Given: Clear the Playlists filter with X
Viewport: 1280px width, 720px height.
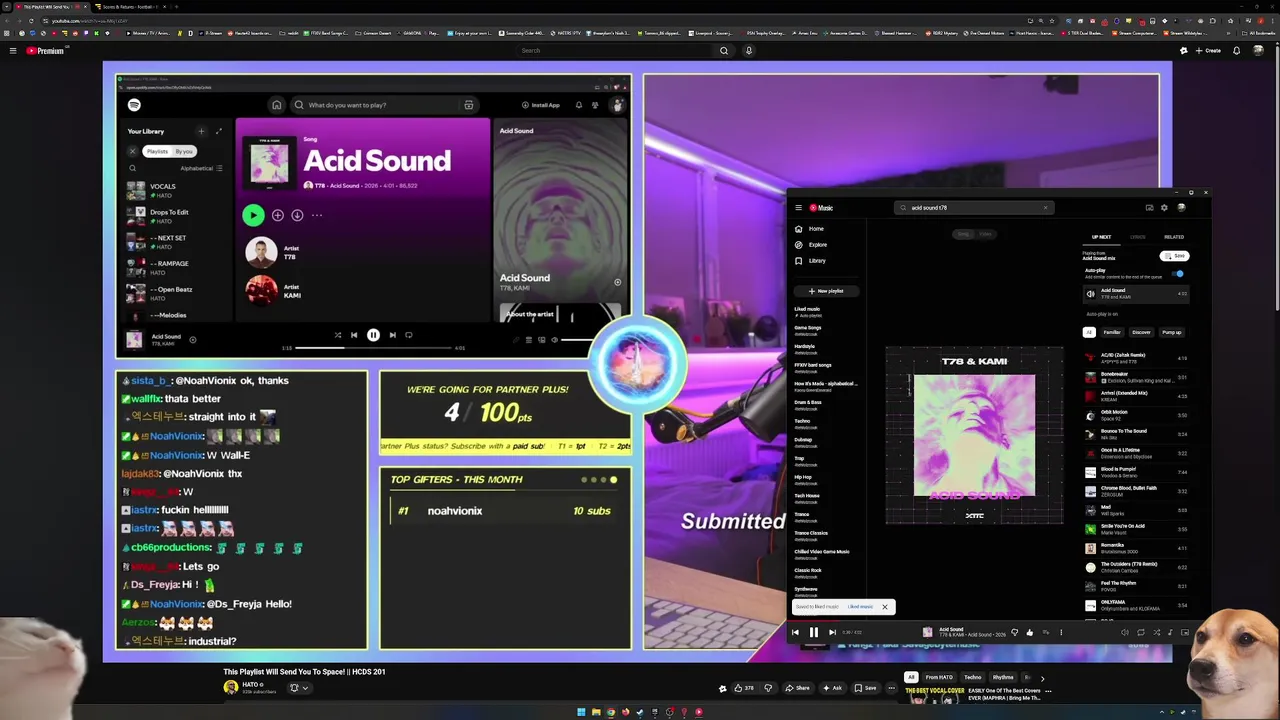Looking at the screenshot, I should 132,151.
